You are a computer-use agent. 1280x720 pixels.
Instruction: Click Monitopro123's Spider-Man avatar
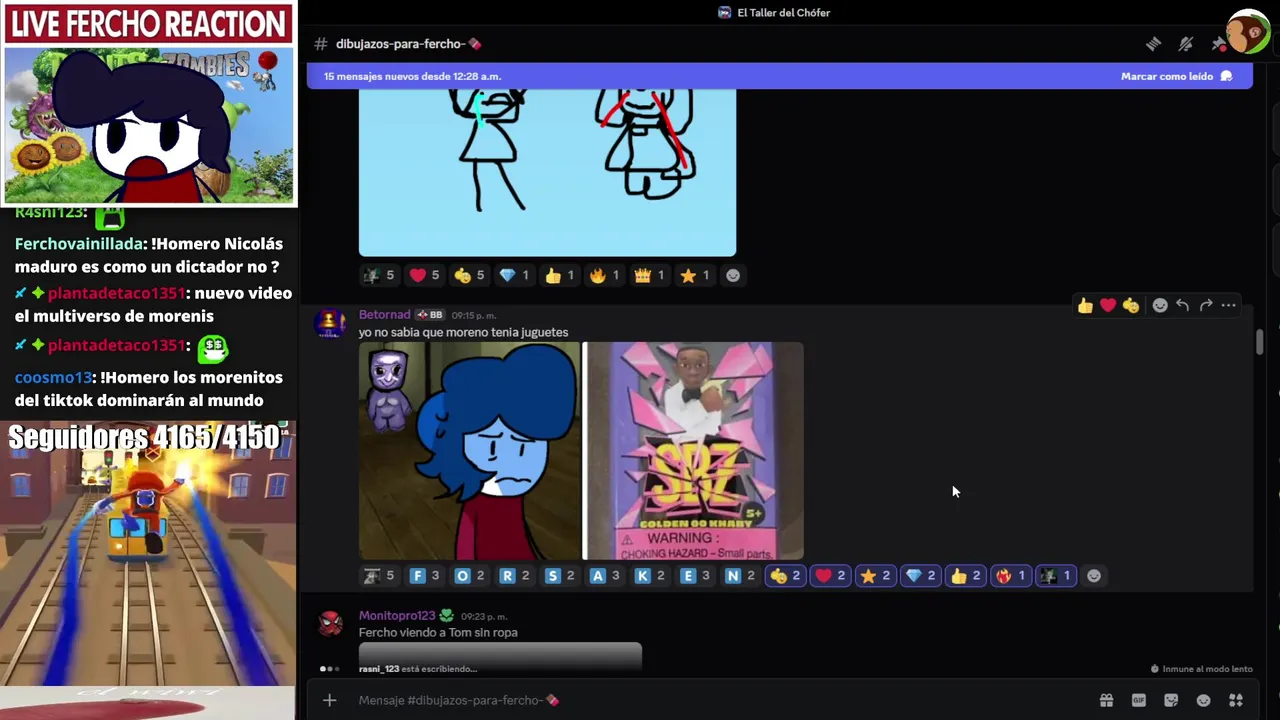click(x=330, y=624)
